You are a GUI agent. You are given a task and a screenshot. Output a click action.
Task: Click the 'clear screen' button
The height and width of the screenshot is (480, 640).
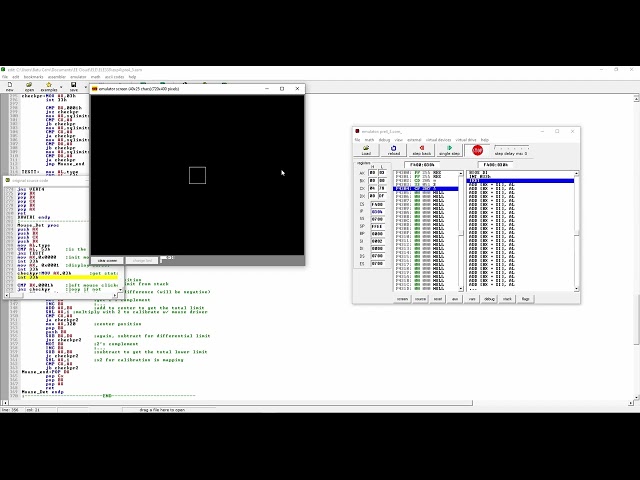coord(107,260)
